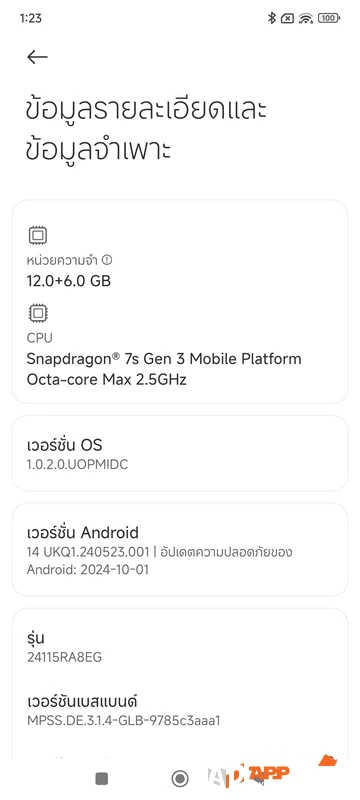Viewport: 360px width, 800px height.
Task: Tap the CPU chip icon
Action: tap(38, 313)
